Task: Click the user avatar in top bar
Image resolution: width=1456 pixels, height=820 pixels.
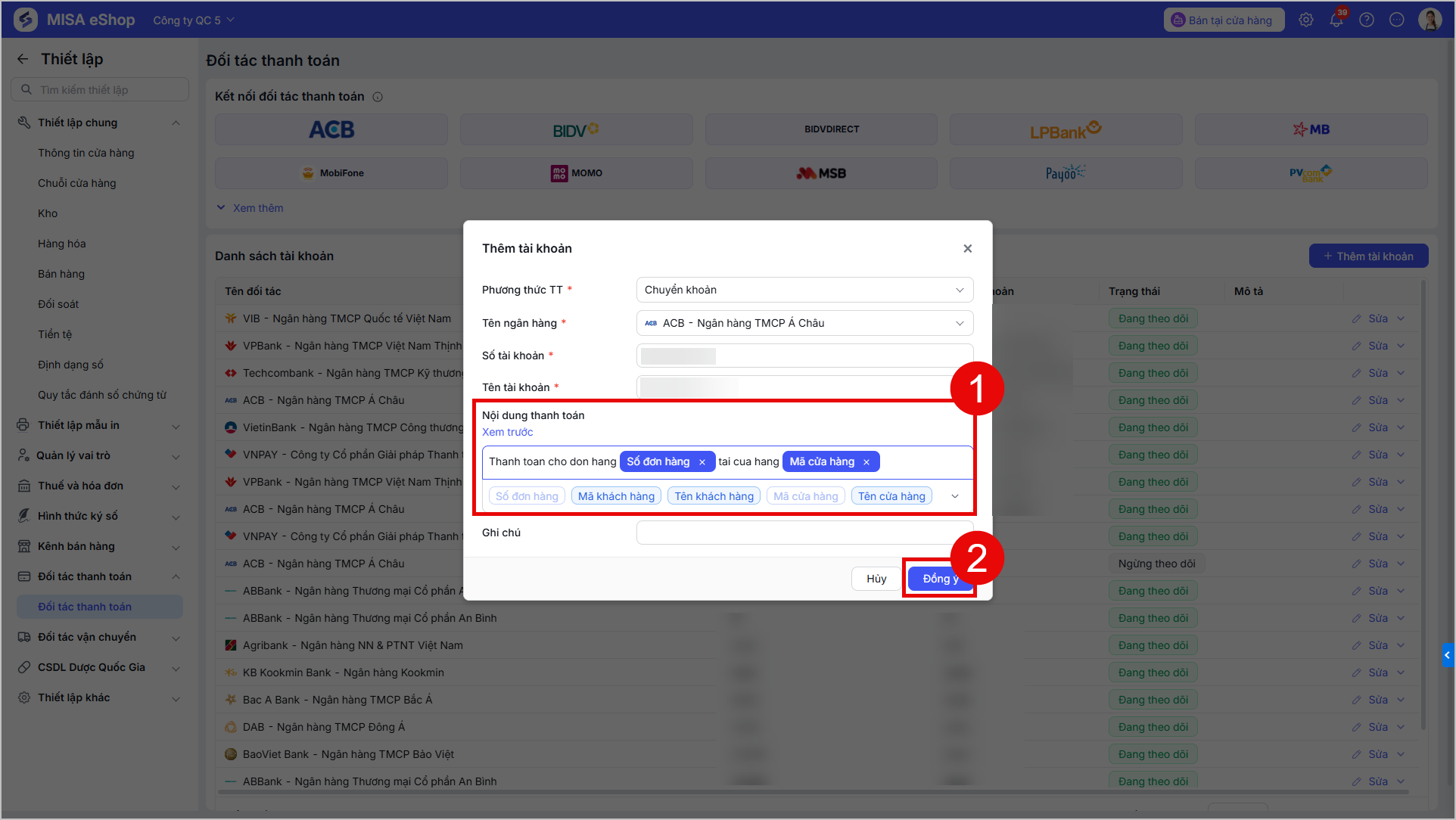Action: (x=1430, y=20)
